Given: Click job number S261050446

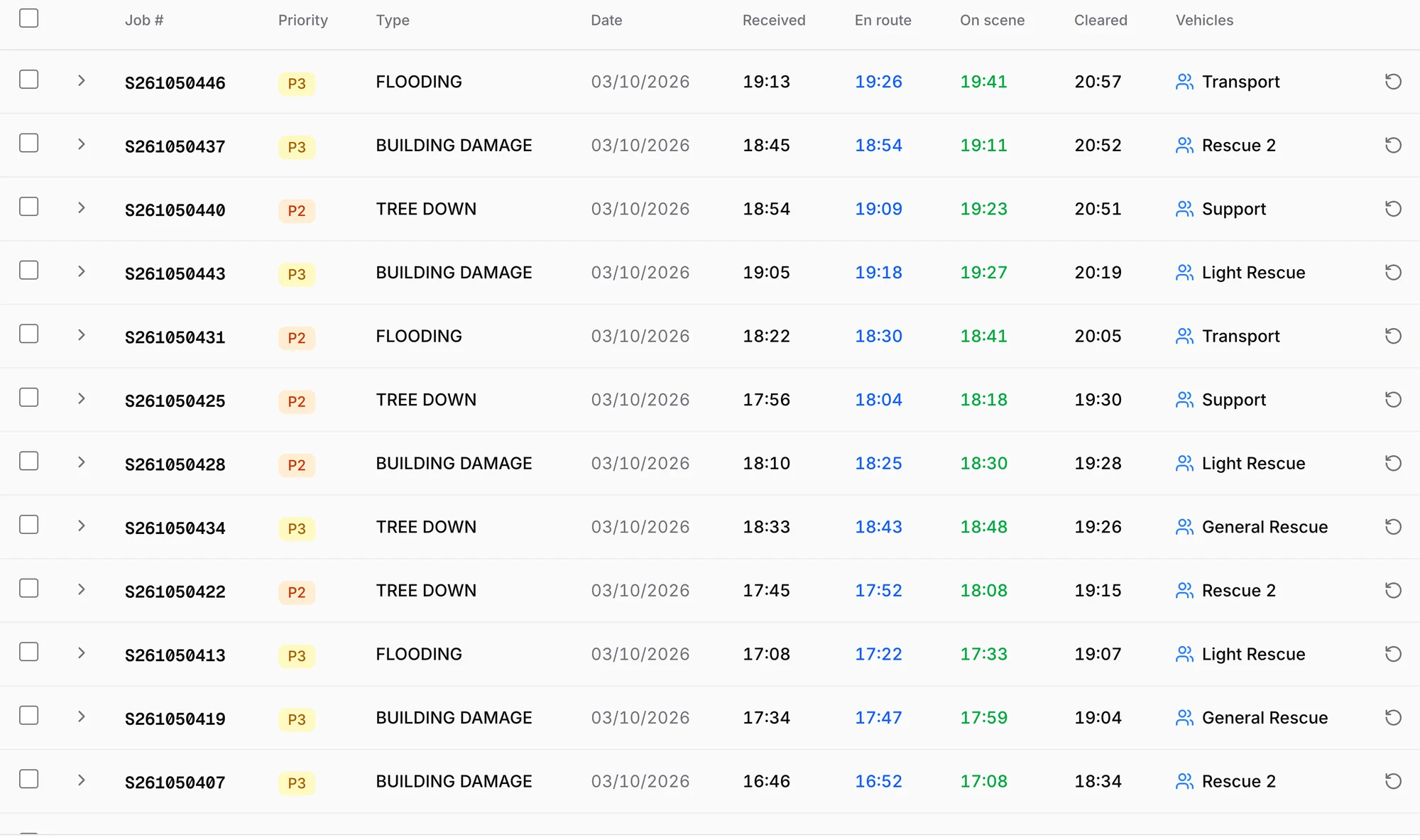Looking at the screenshot, I should 175,83.
